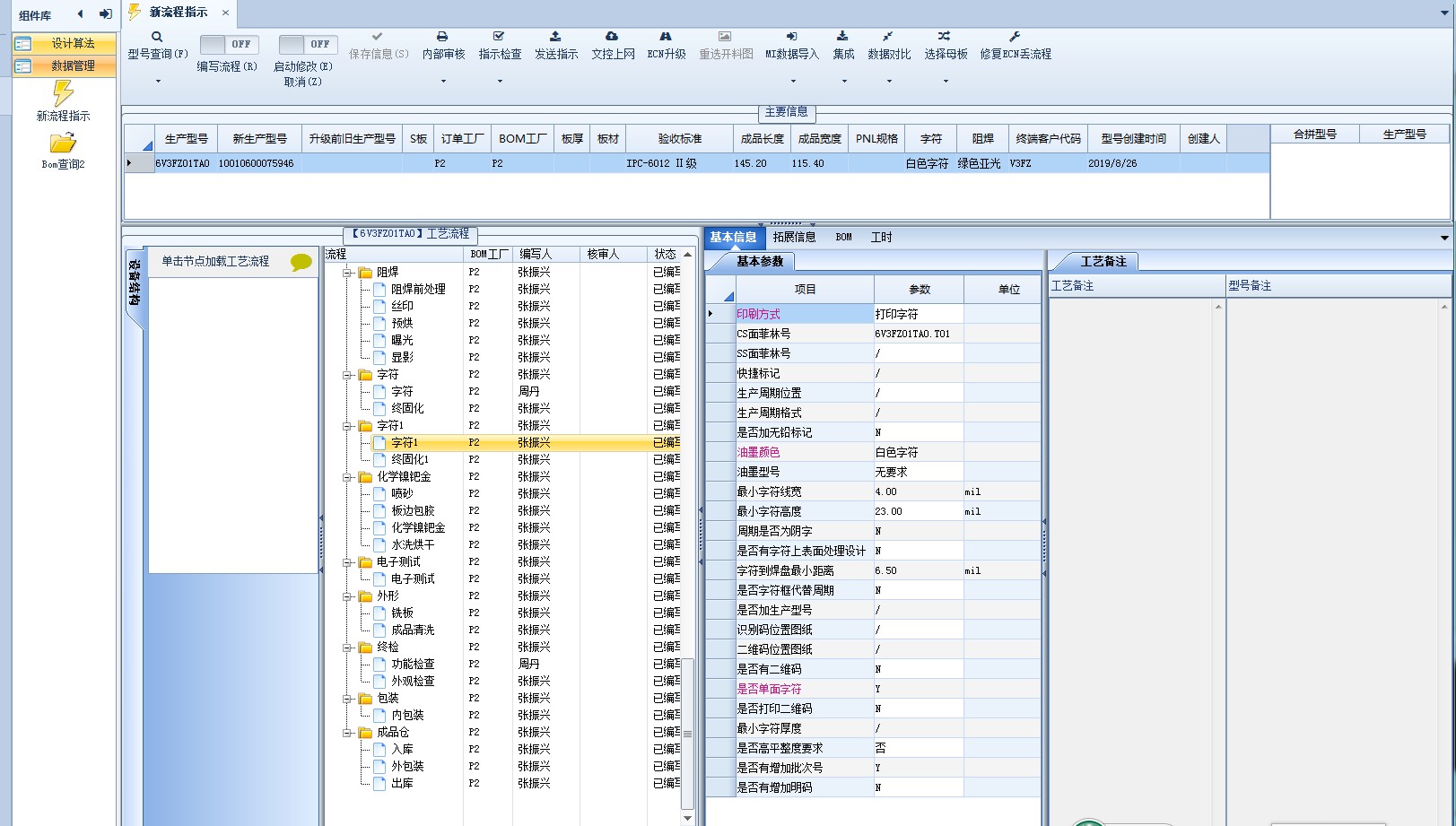The width and height of the screenshot is (1456, 826).
Task: Click the 重选开料图 picture icon
Action: [x=725, y=37]
